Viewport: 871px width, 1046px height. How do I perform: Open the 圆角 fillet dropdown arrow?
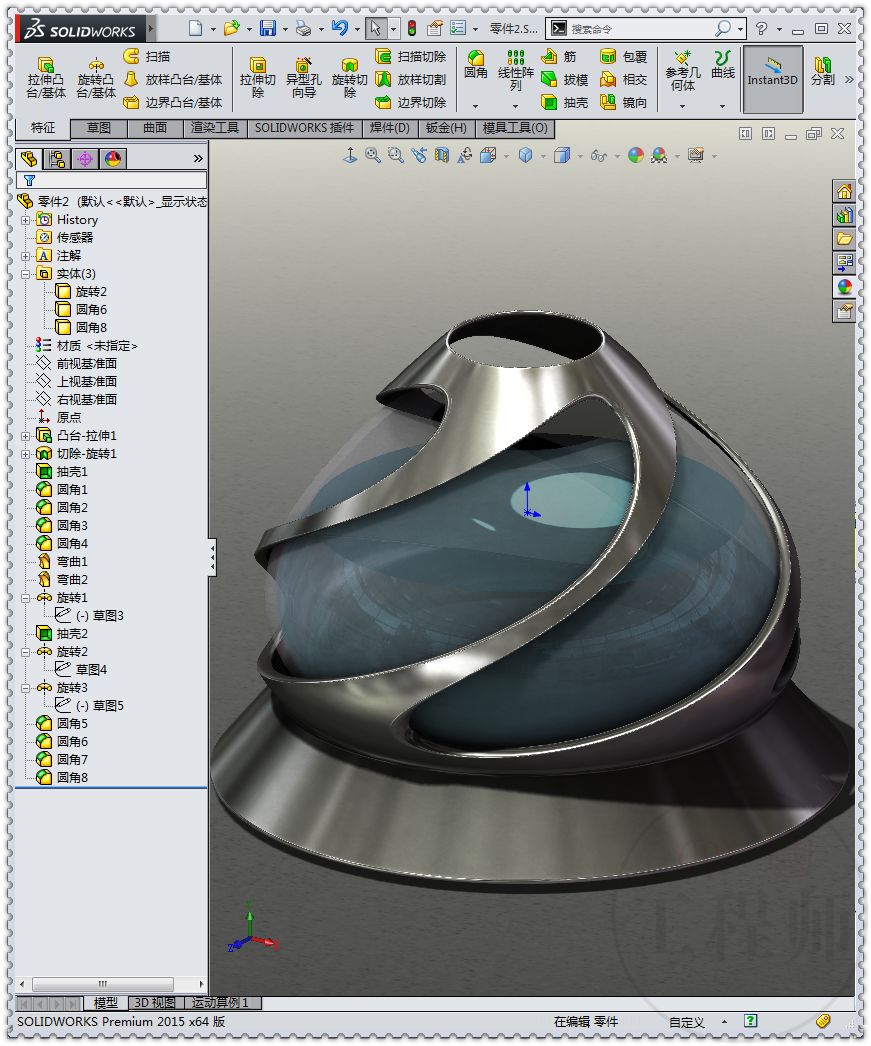(476, 106)
